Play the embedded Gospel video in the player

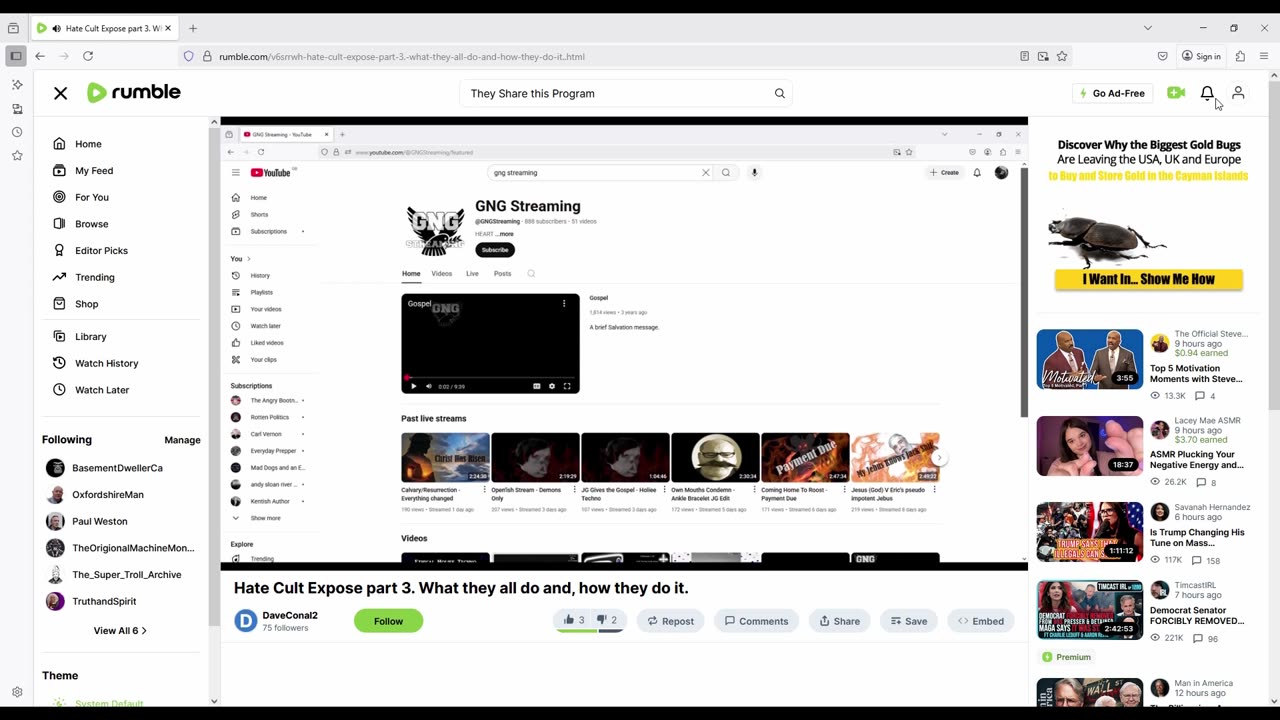pos(413,386)
